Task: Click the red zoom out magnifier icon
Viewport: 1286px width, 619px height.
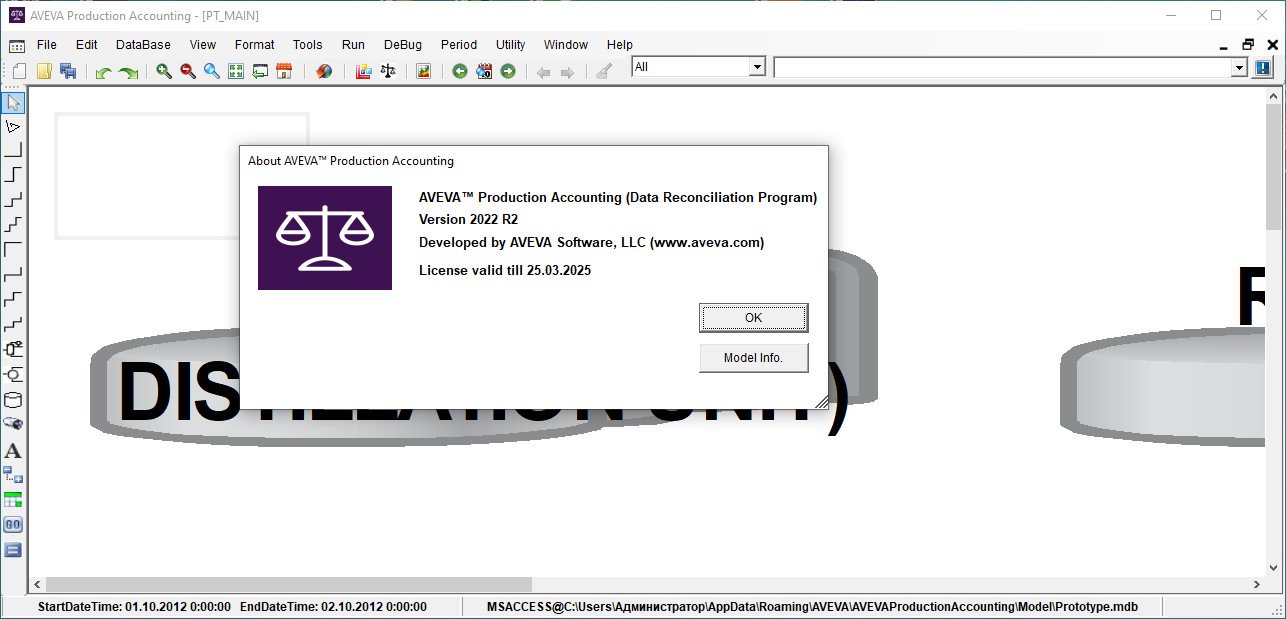Action: tap(188, 71)
